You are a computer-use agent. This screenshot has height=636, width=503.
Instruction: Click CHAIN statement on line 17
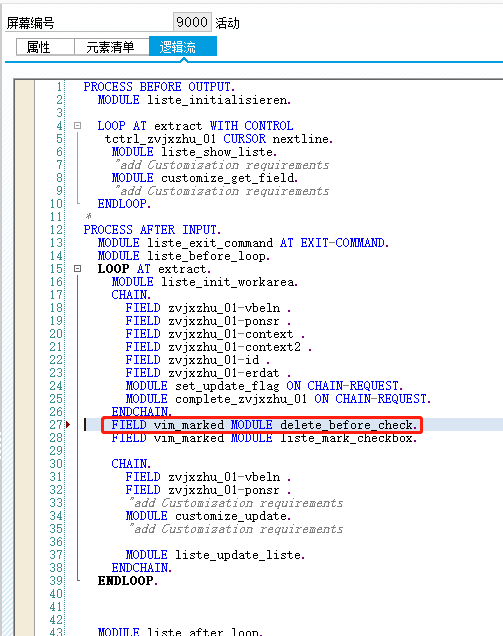(131, 294)
